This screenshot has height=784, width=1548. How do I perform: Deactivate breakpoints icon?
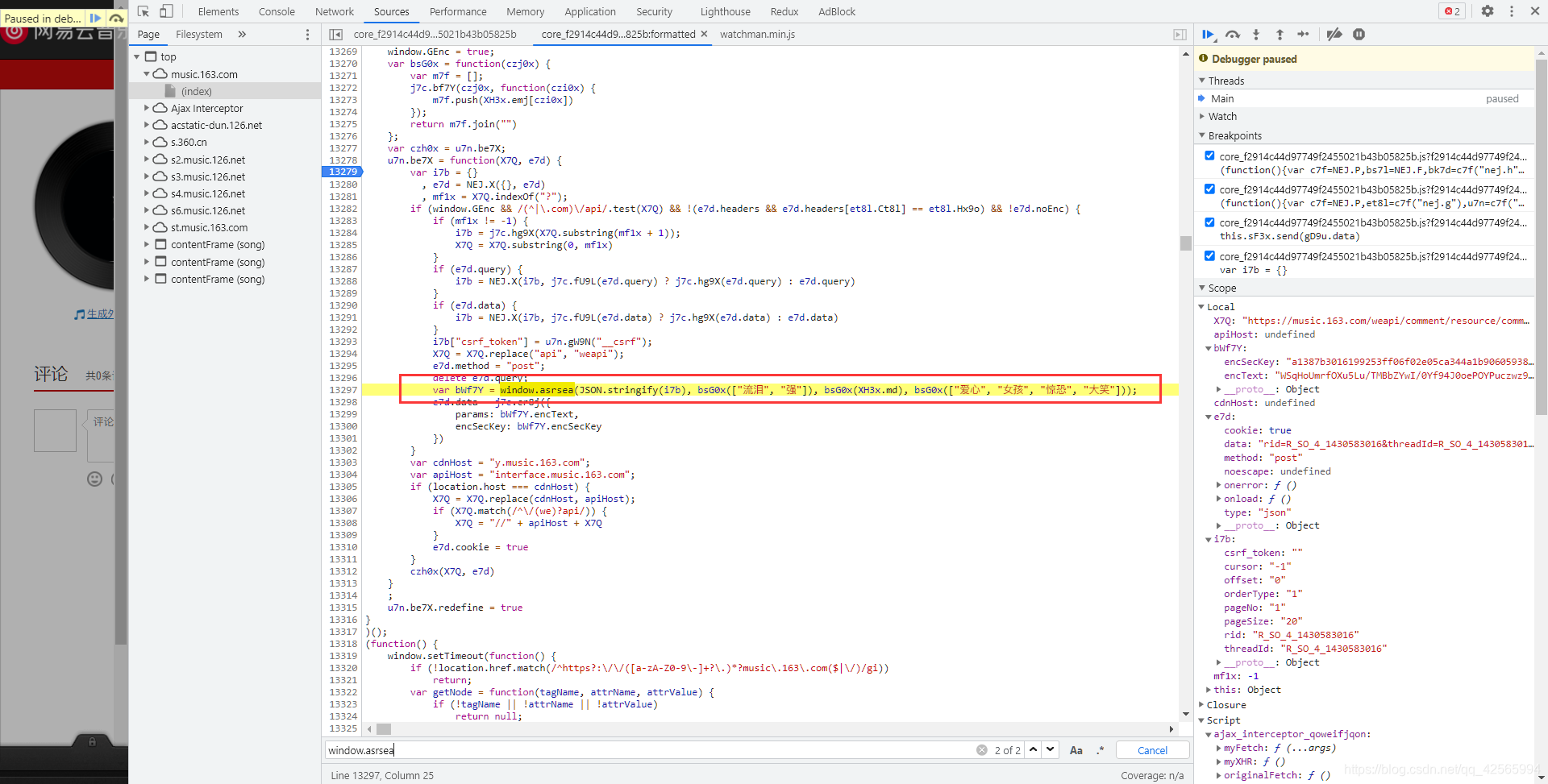tap(1334, 34)
